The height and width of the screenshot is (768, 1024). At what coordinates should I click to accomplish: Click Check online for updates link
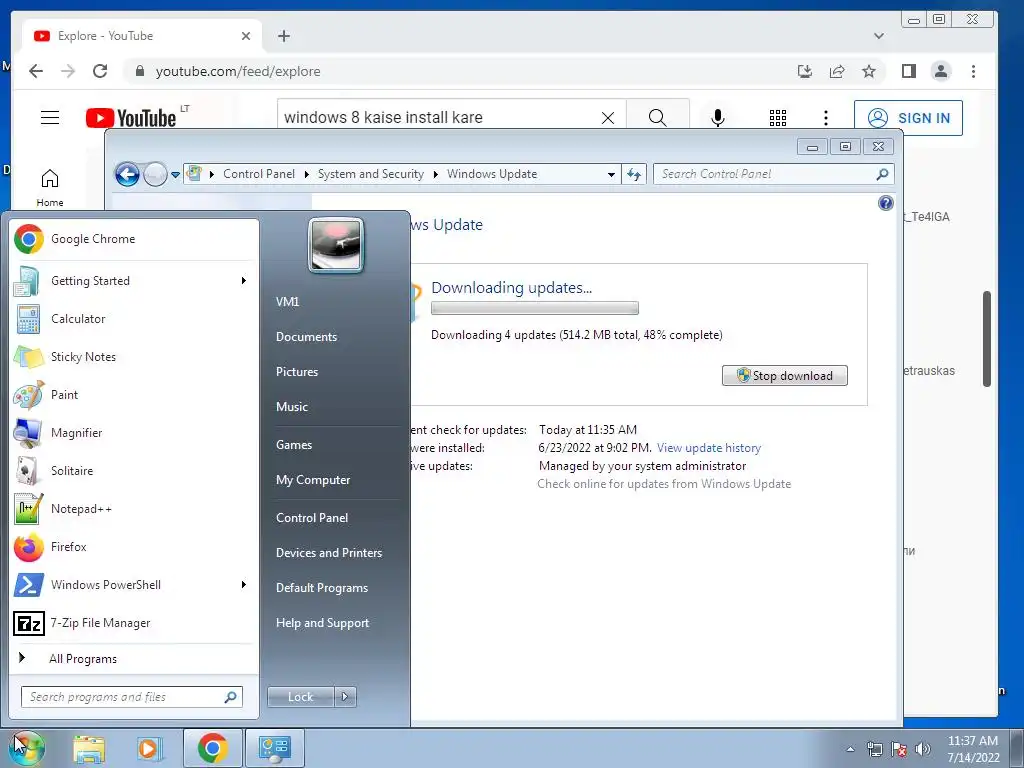[x=664, y=484]
